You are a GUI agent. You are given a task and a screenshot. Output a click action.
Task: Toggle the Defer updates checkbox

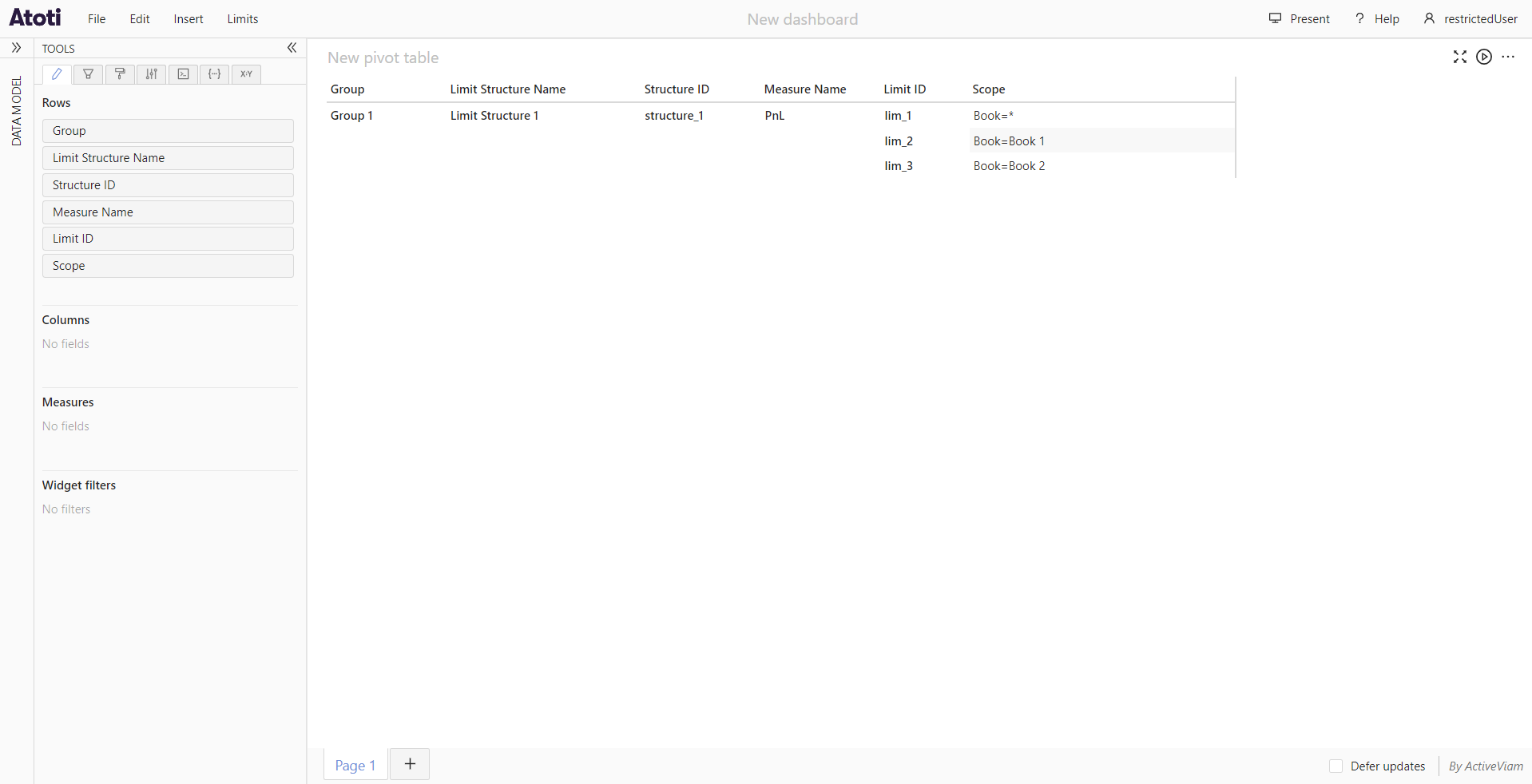(x=1336, y=766)
